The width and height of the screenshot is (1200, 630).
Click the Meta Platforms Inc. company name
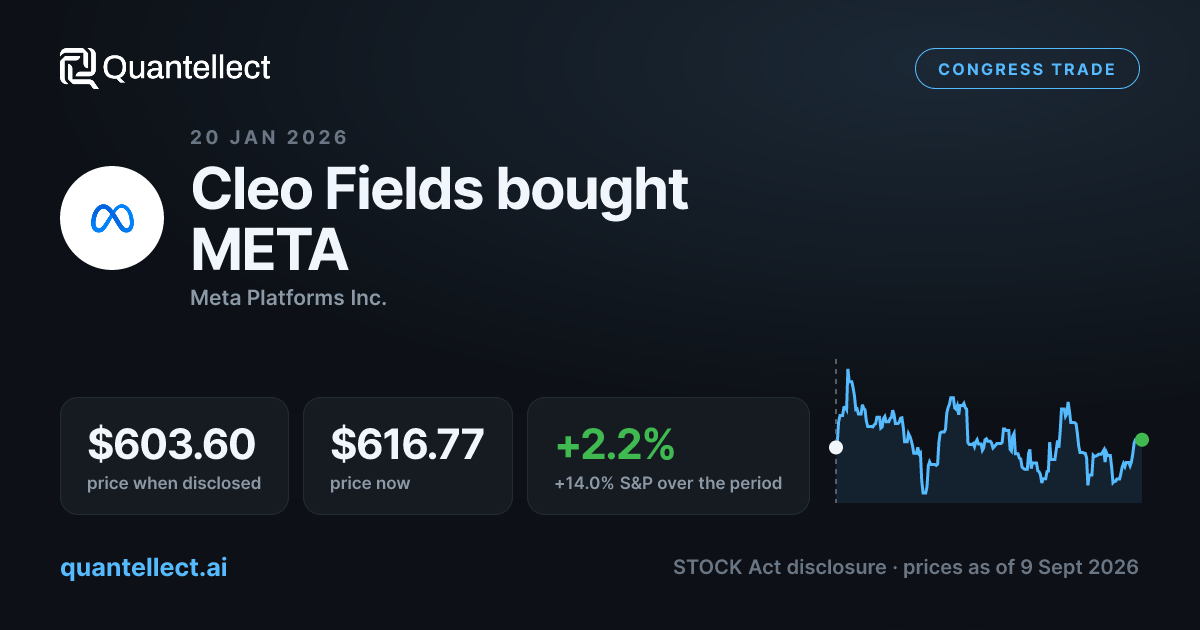tap(288, 298)
